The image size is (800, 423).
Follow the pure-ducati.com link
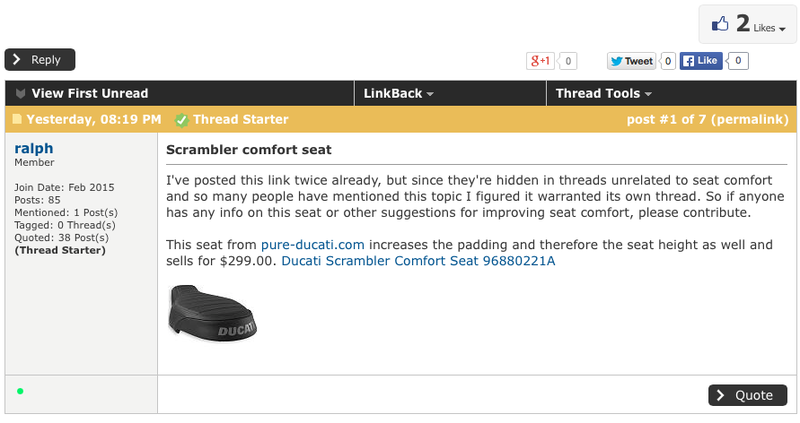[311, 245]
